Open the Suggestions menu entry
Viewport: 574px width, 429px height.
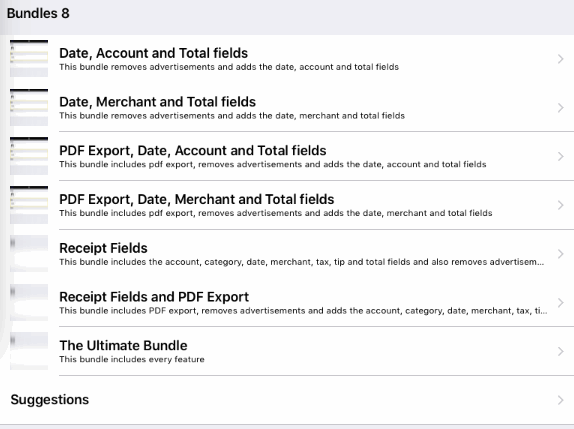pos(287,400)
